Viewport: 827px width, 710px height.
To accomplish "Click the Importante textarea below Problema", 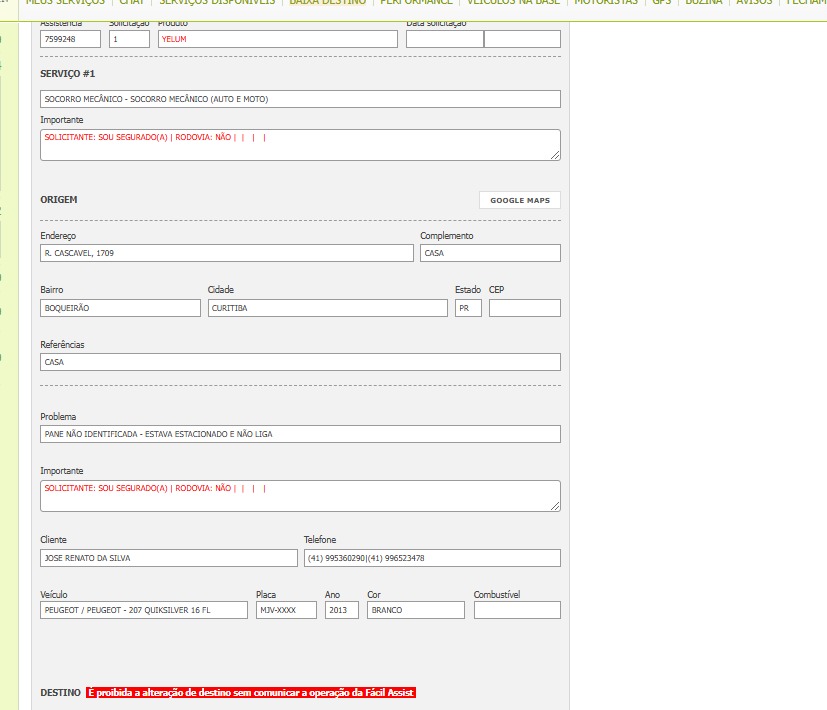I will (300, 496).
